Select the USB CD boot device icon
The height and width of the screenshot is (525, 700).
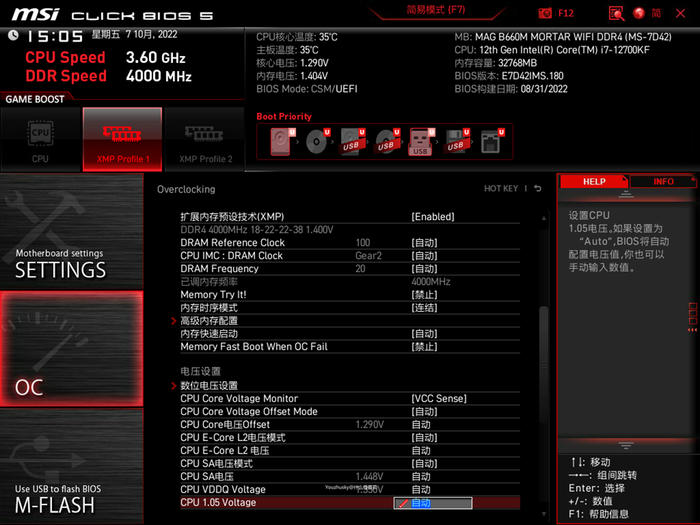[x=387, y=142]
